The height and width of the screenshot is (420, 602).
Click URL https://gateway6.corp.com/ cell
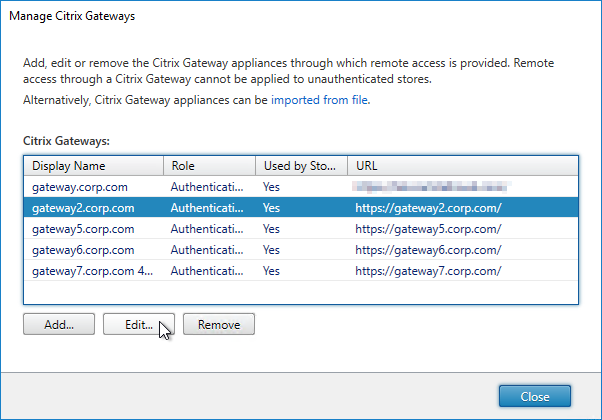click(x=428, y=250)
